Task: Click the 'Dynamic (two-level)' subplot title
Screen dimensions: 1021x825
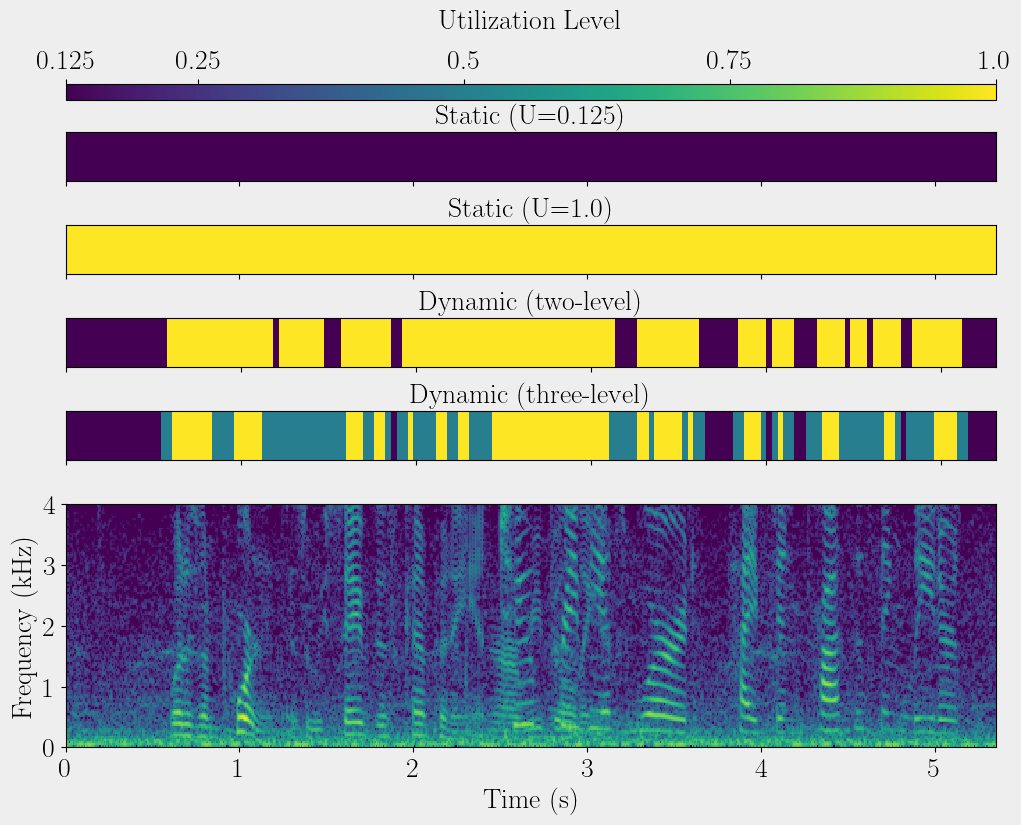Action: coord(529,302)
